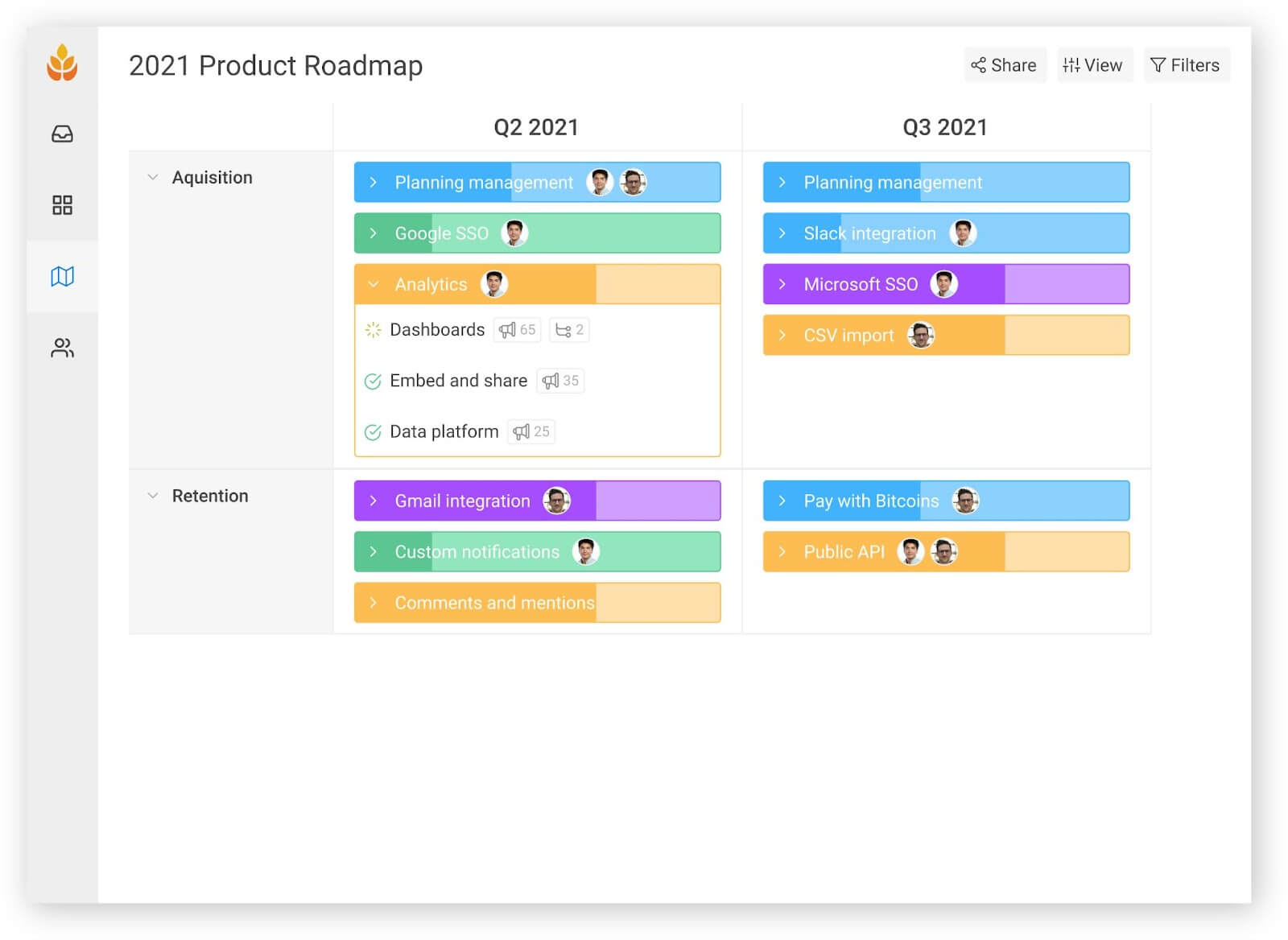Expand the Google SSO bar
This screenshot has height=940, width=1288.
point(373,233)
